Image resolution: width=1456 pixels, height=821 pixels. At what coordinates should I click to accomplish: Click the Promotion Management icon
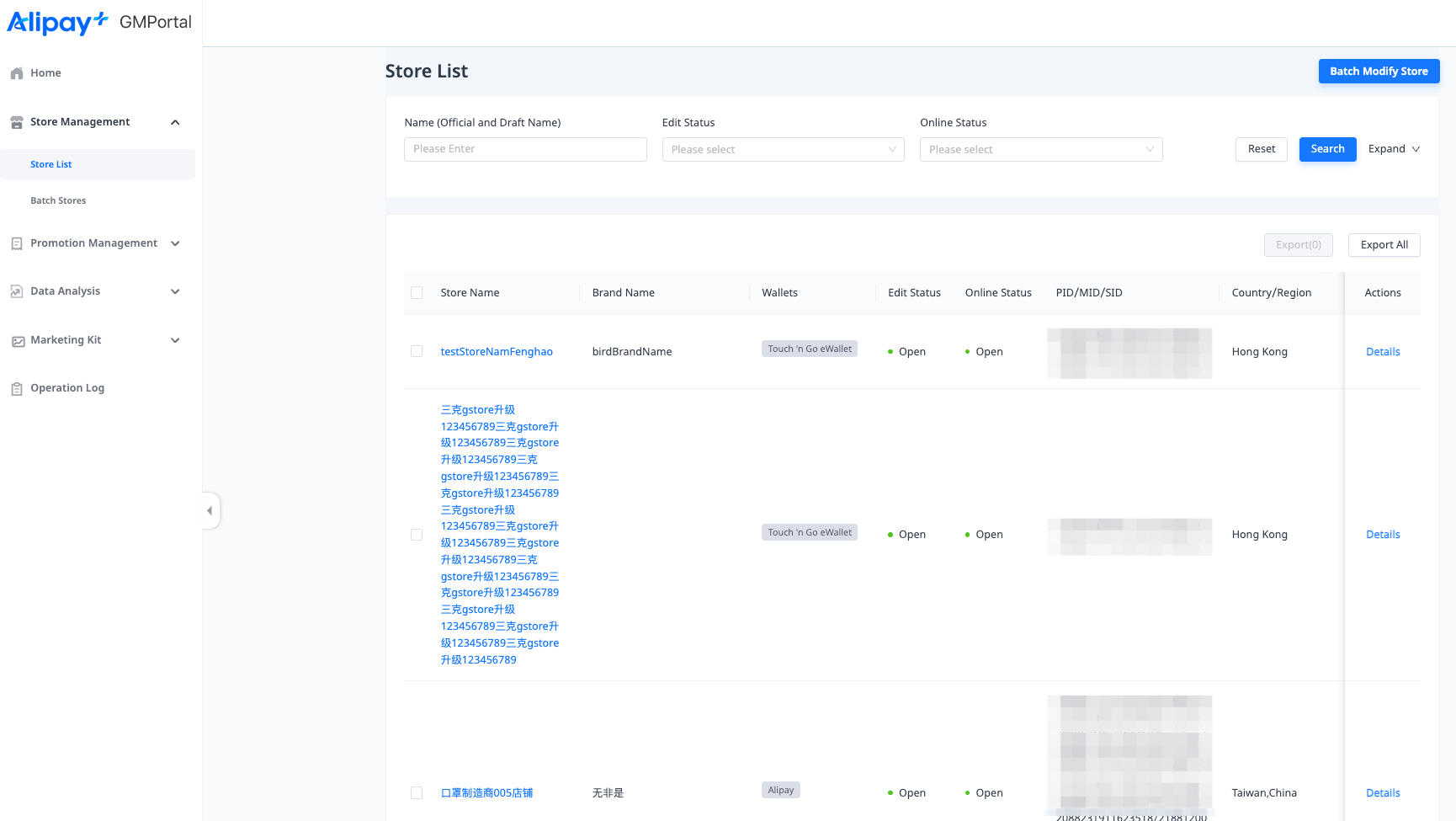point(17,243)
